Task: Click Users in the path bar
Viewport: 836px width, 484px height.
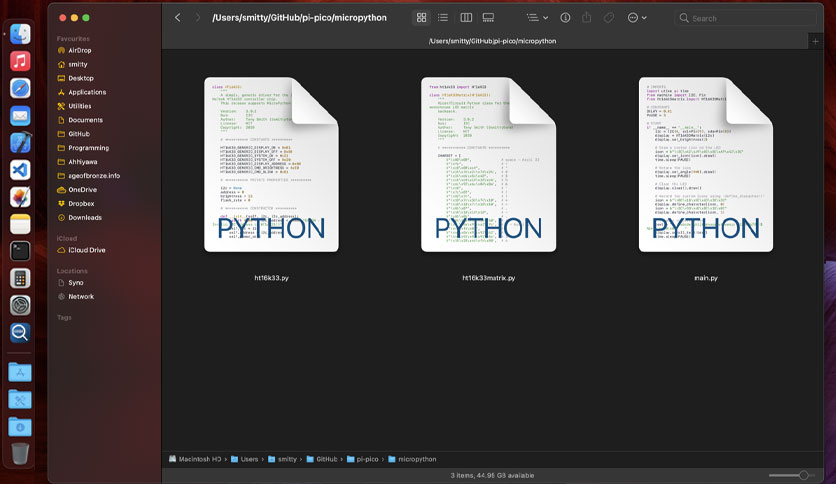Action: (x=245, y=459)
